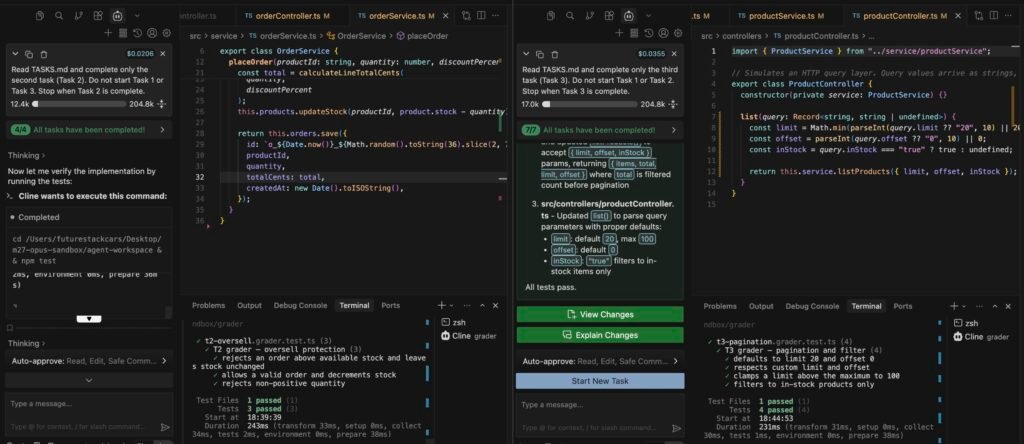Expand the 7/7 All tasks completed checklist
The height and width of the screenshot is (444, 1024).
click(600, 130)
